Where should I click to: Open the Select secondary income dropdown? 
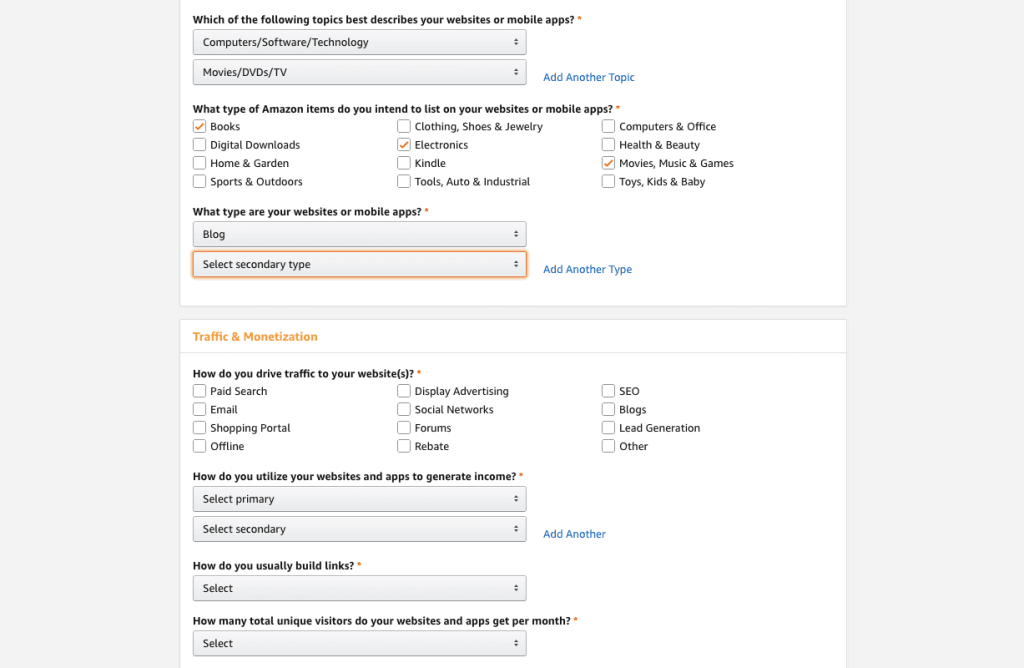pyautogui.click(x=359, y=529)
